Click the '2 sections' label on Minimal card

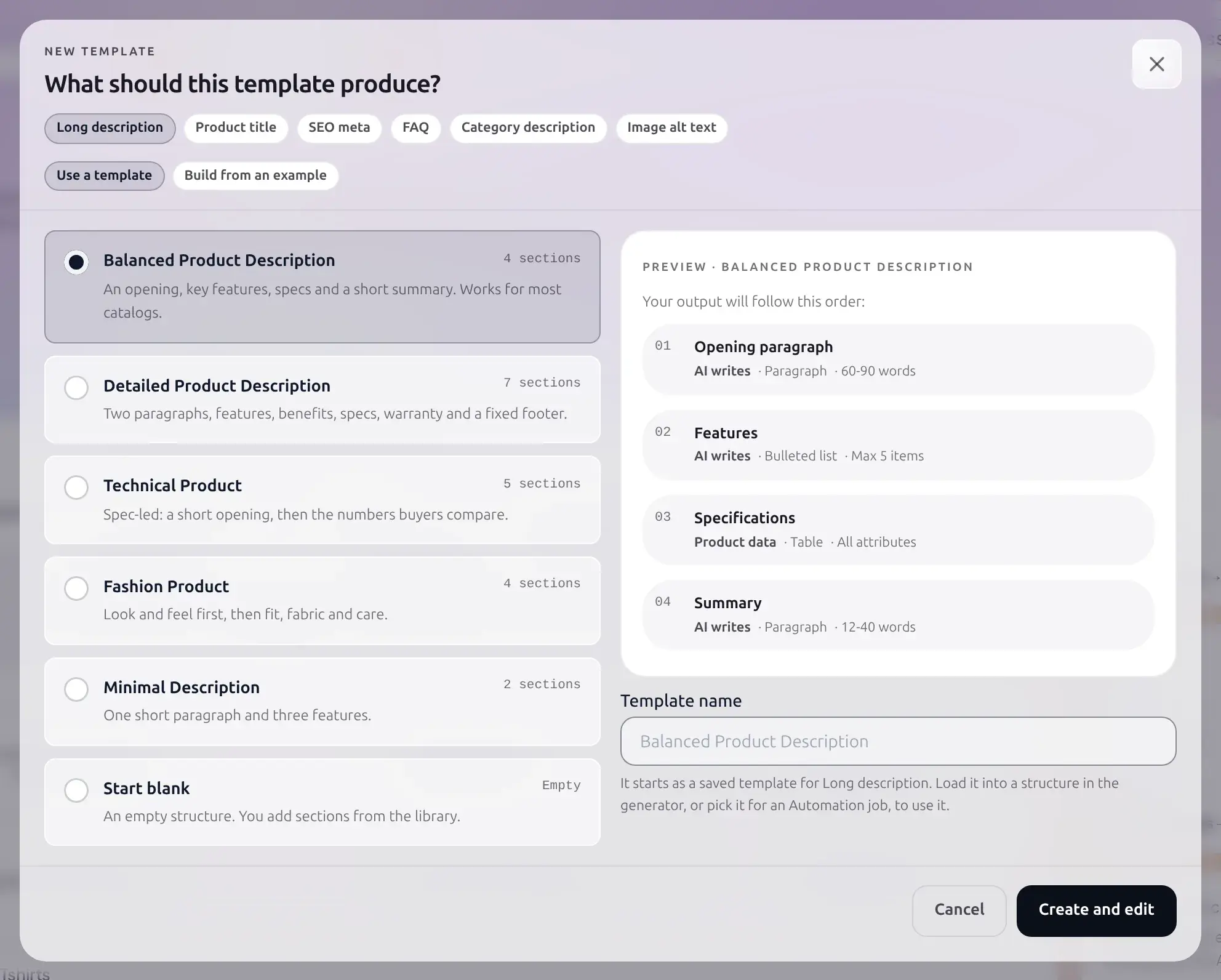coord(542,685)
